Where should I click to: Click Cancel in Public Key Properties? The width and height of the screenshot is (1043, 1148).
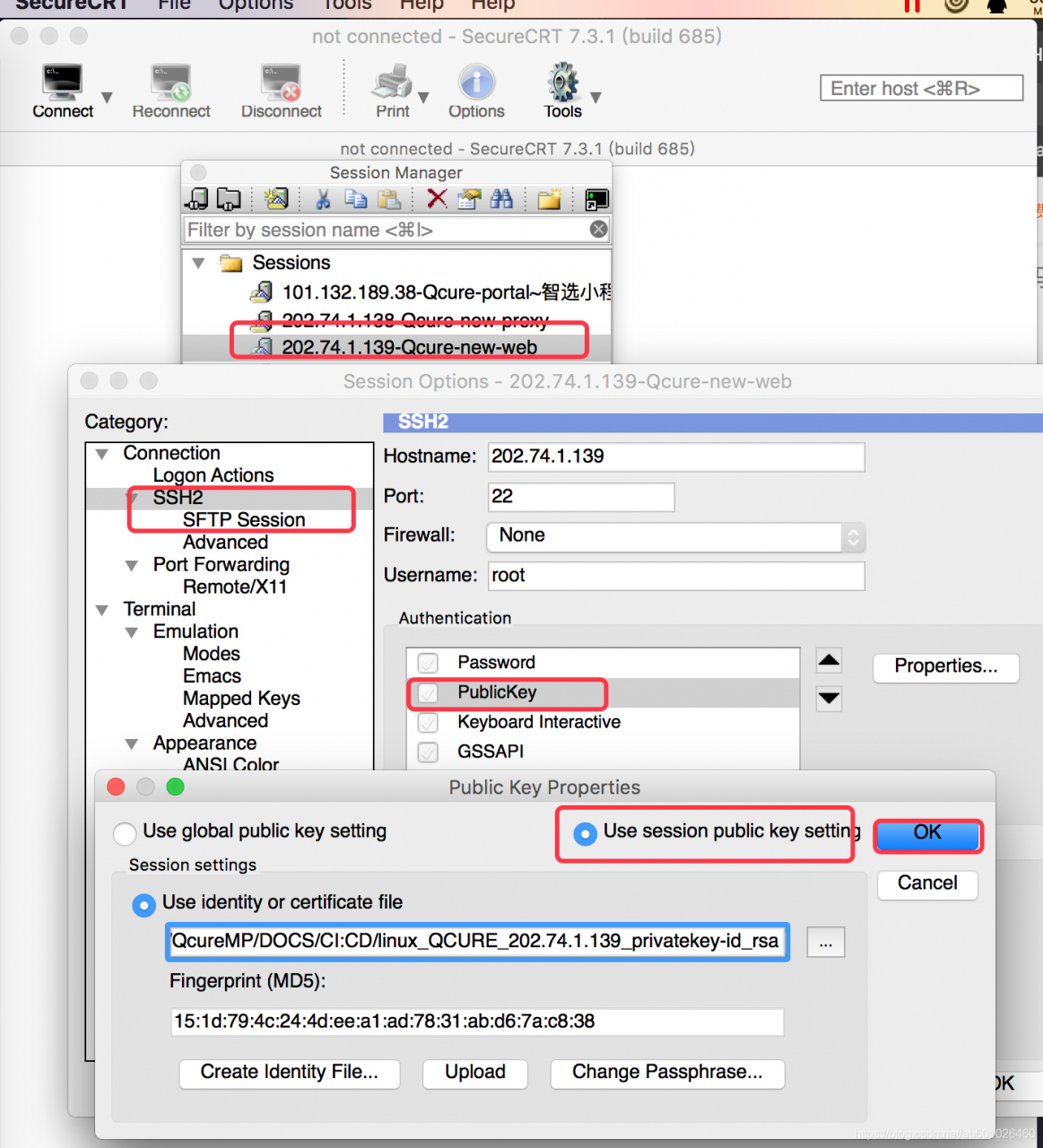tap(927, 884)
